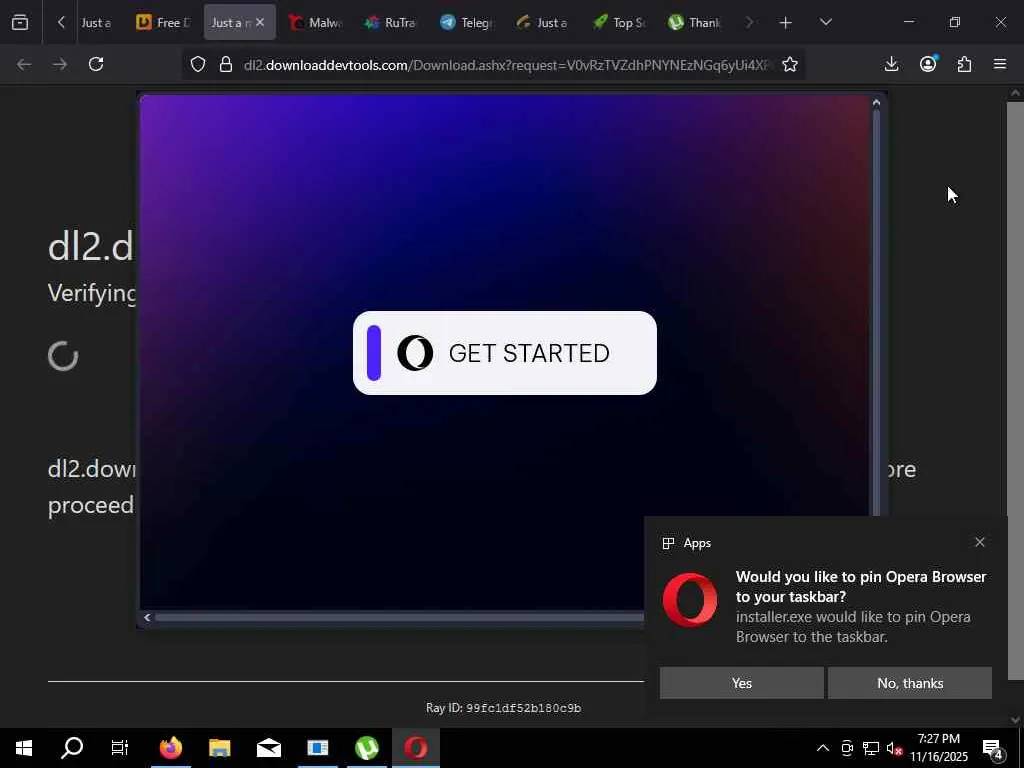Click the muted volume tray icon
Image resolution: width=1024 pixels, height=768 pixels.
[x=894, y=748]
